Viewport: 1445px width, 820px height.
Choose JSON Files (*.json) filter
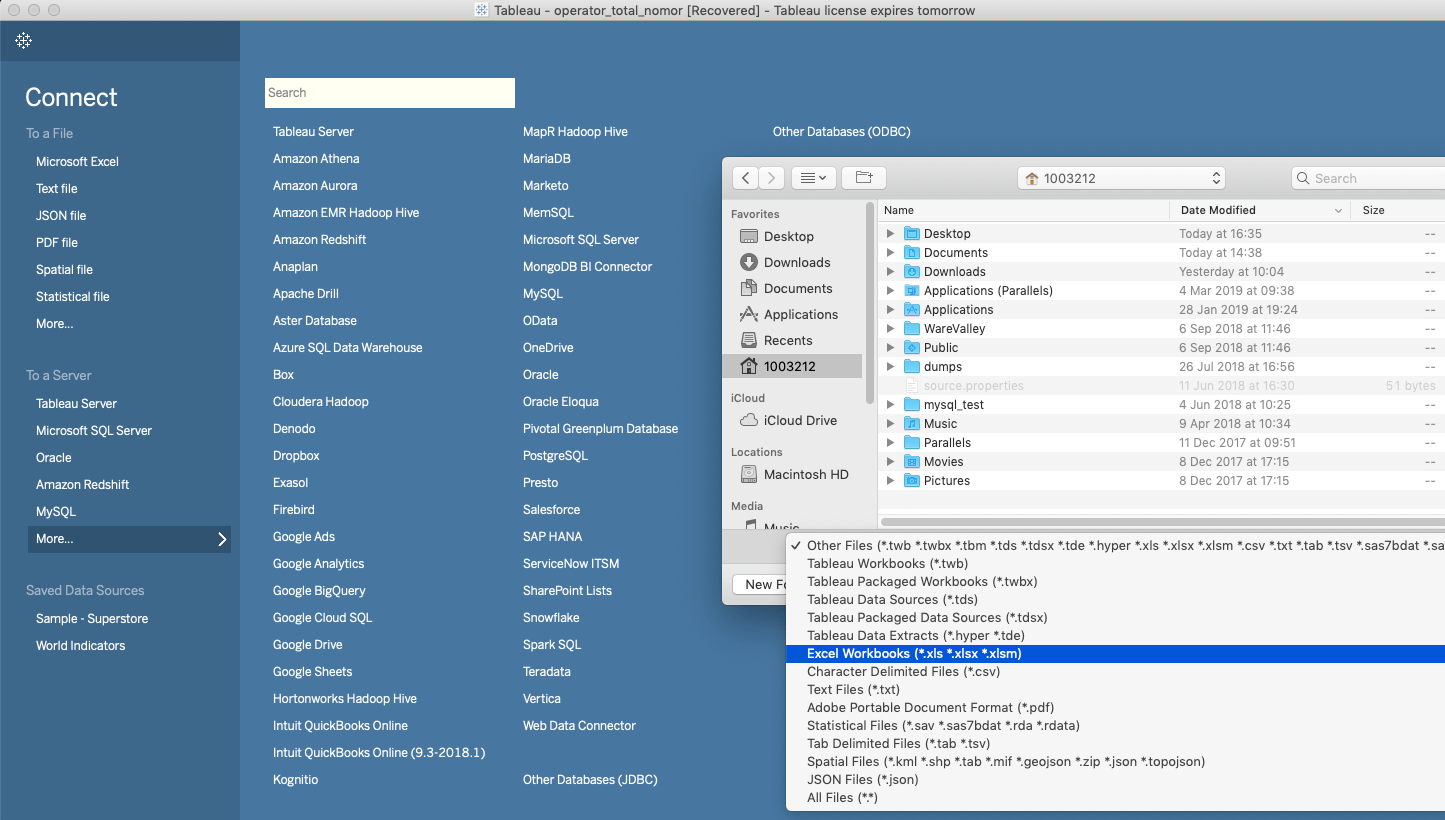click(1116, 780)
